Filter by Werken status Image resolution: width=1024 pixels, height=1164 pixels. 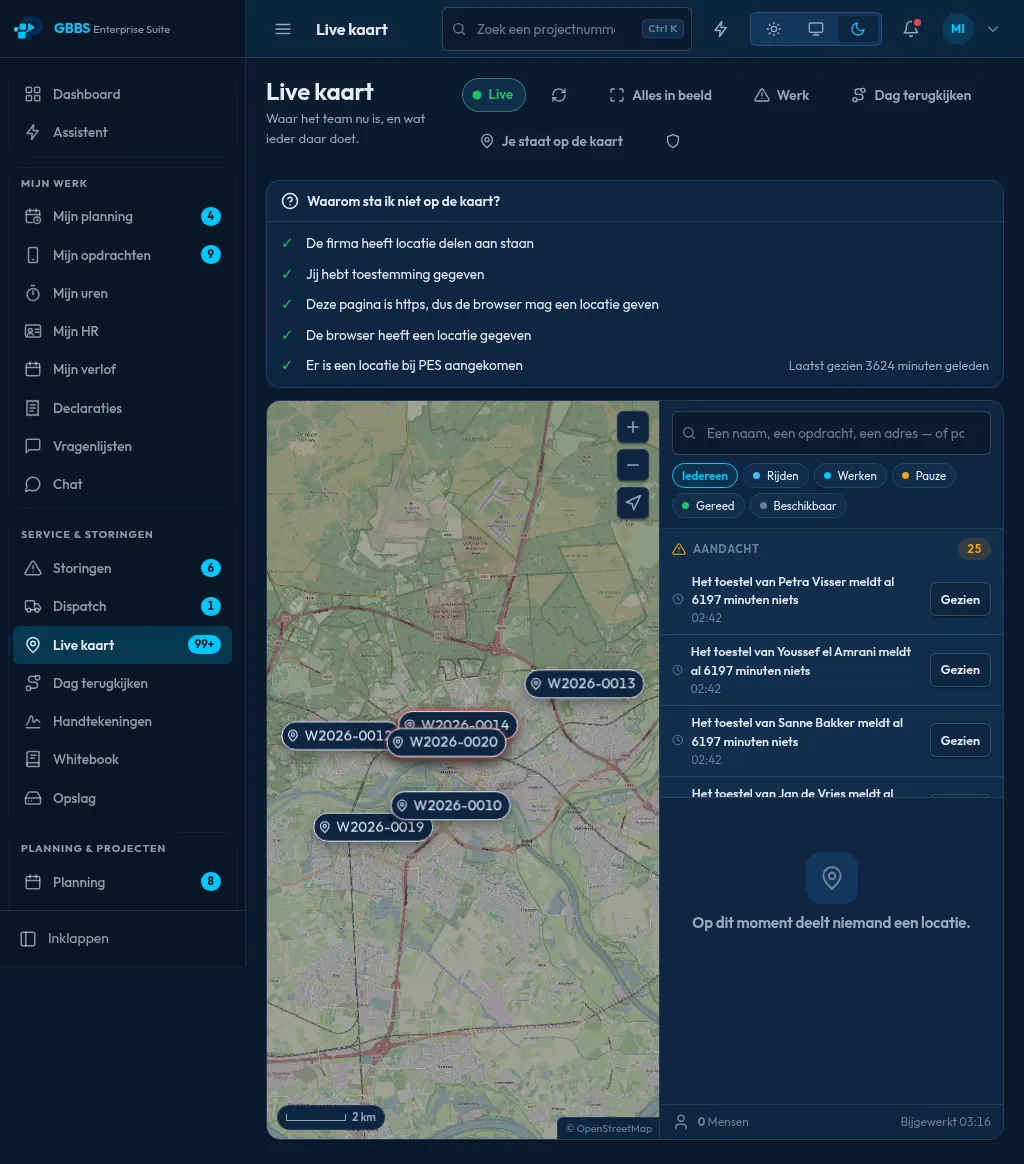pos(849,476)
